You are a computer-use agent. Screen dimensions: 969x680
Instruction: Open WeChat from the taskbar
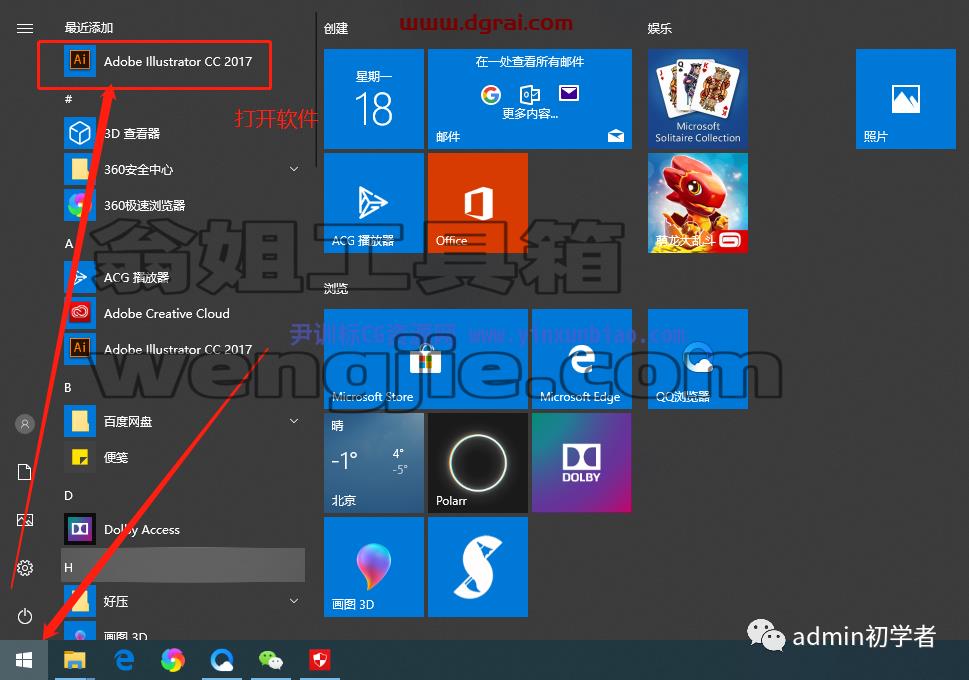tap(271, 660)
